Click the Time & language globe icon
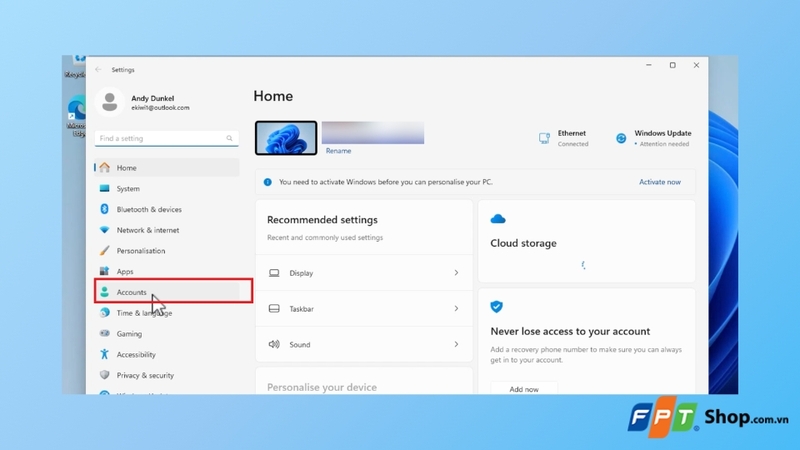The height and width of the screenshot is (450, 800). click(105, 313)
